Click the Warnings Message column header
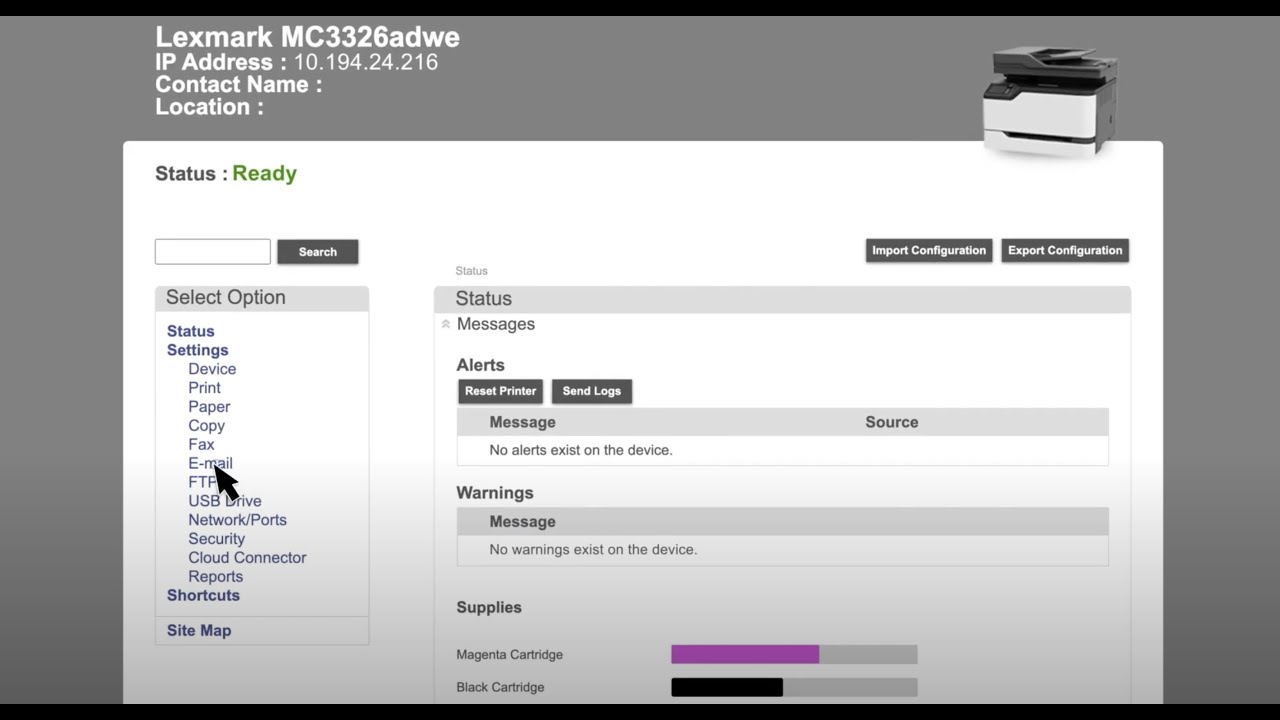 coord(522,521)
